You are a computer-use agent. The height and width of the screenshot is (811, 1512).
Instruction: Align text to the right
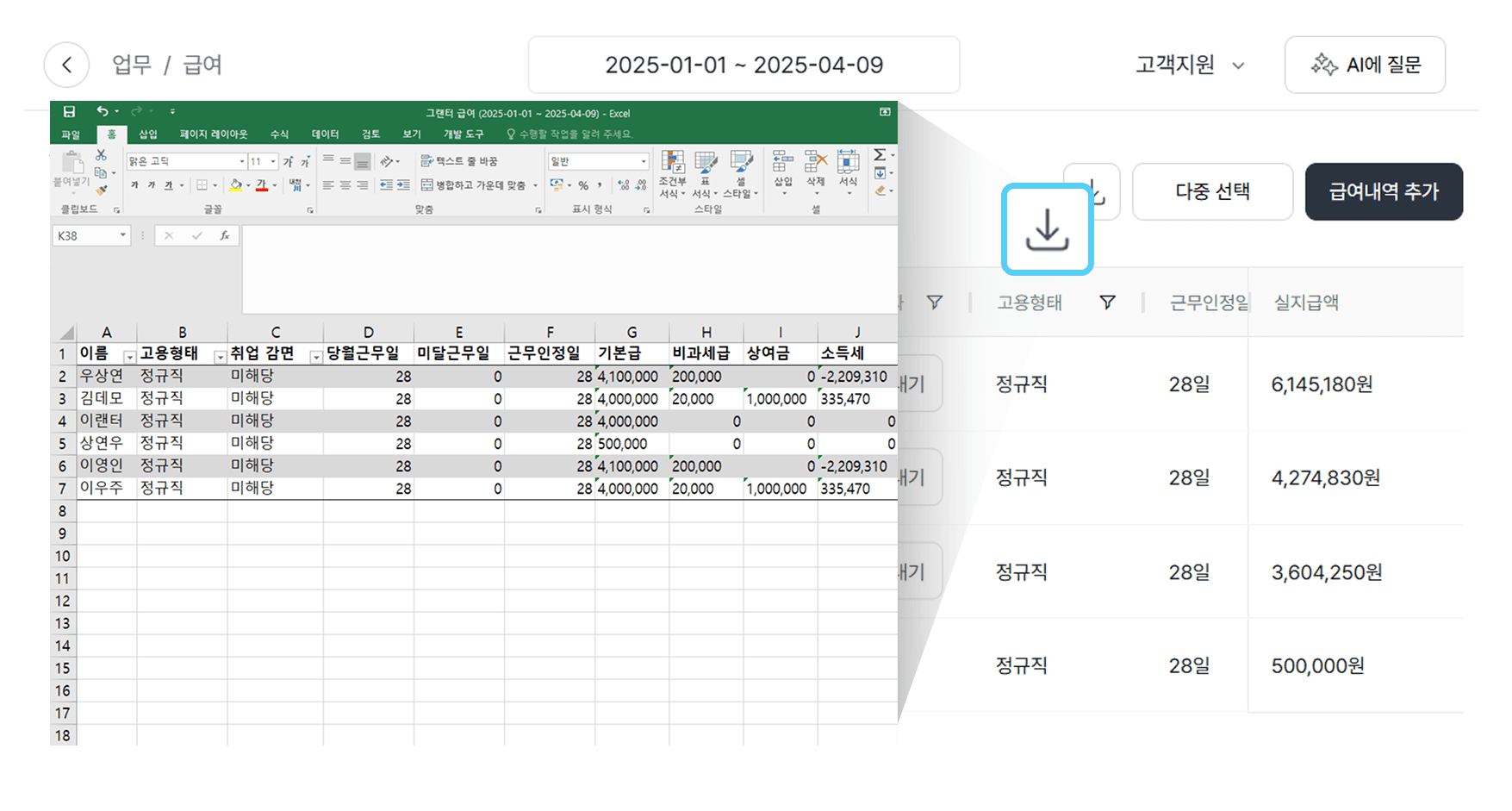tap(363, 185)
